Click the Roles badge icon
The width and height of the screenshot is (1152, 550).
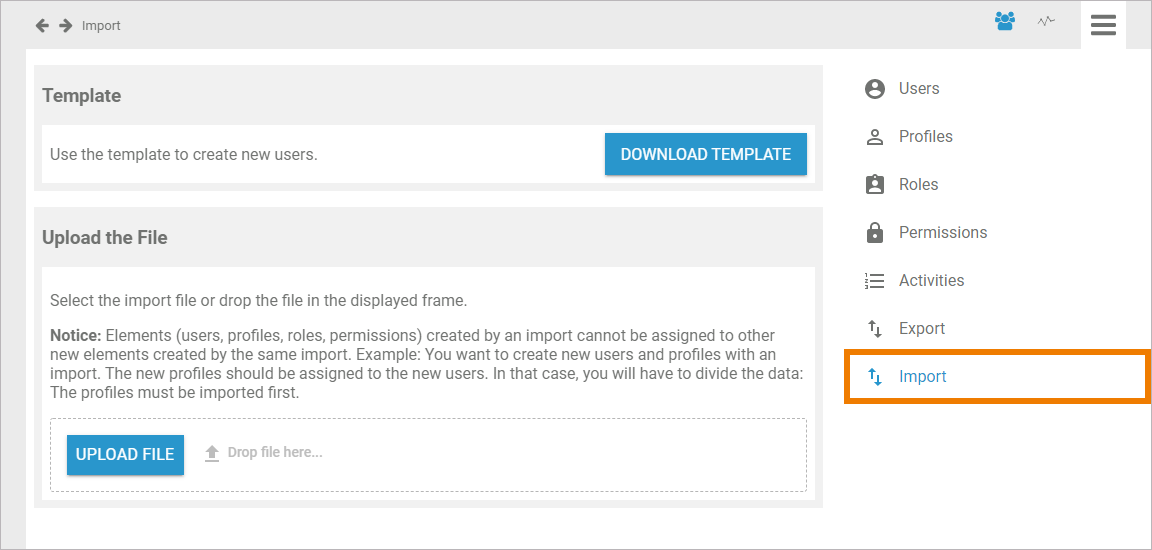click(875, 185)
